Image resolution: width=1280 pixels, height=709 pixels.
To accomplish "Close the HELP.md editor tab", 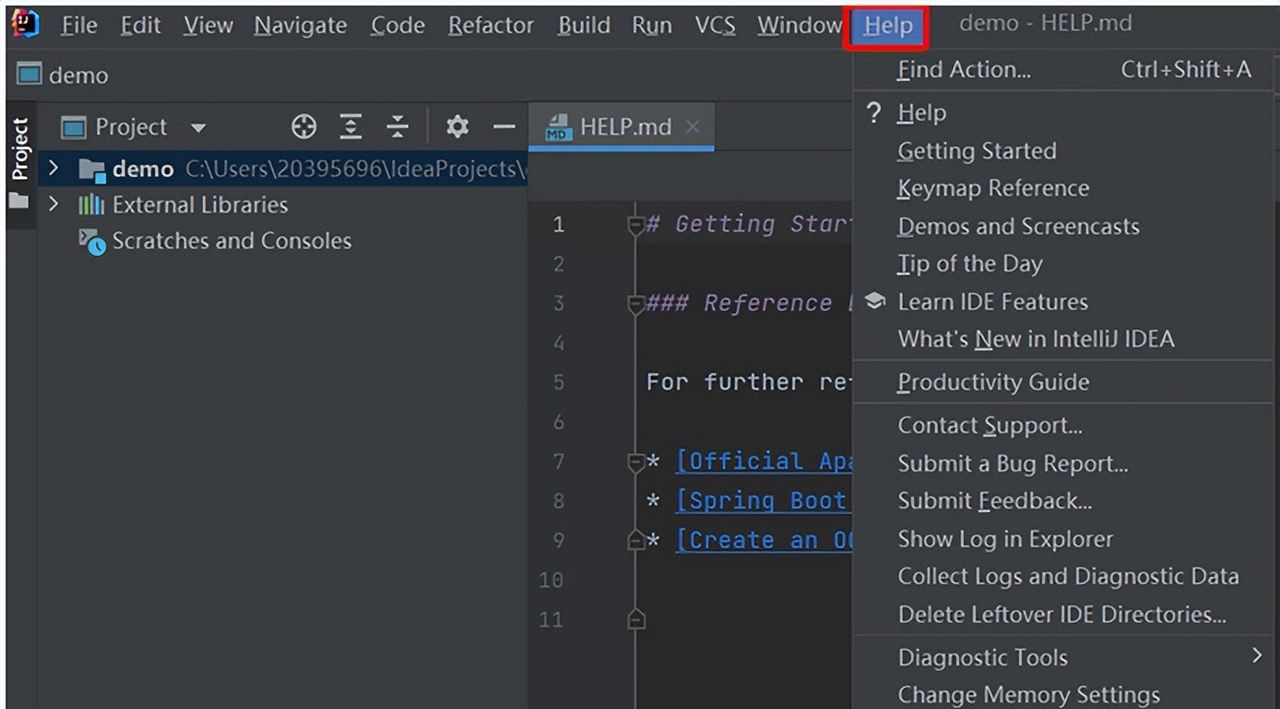I will 692,127.
